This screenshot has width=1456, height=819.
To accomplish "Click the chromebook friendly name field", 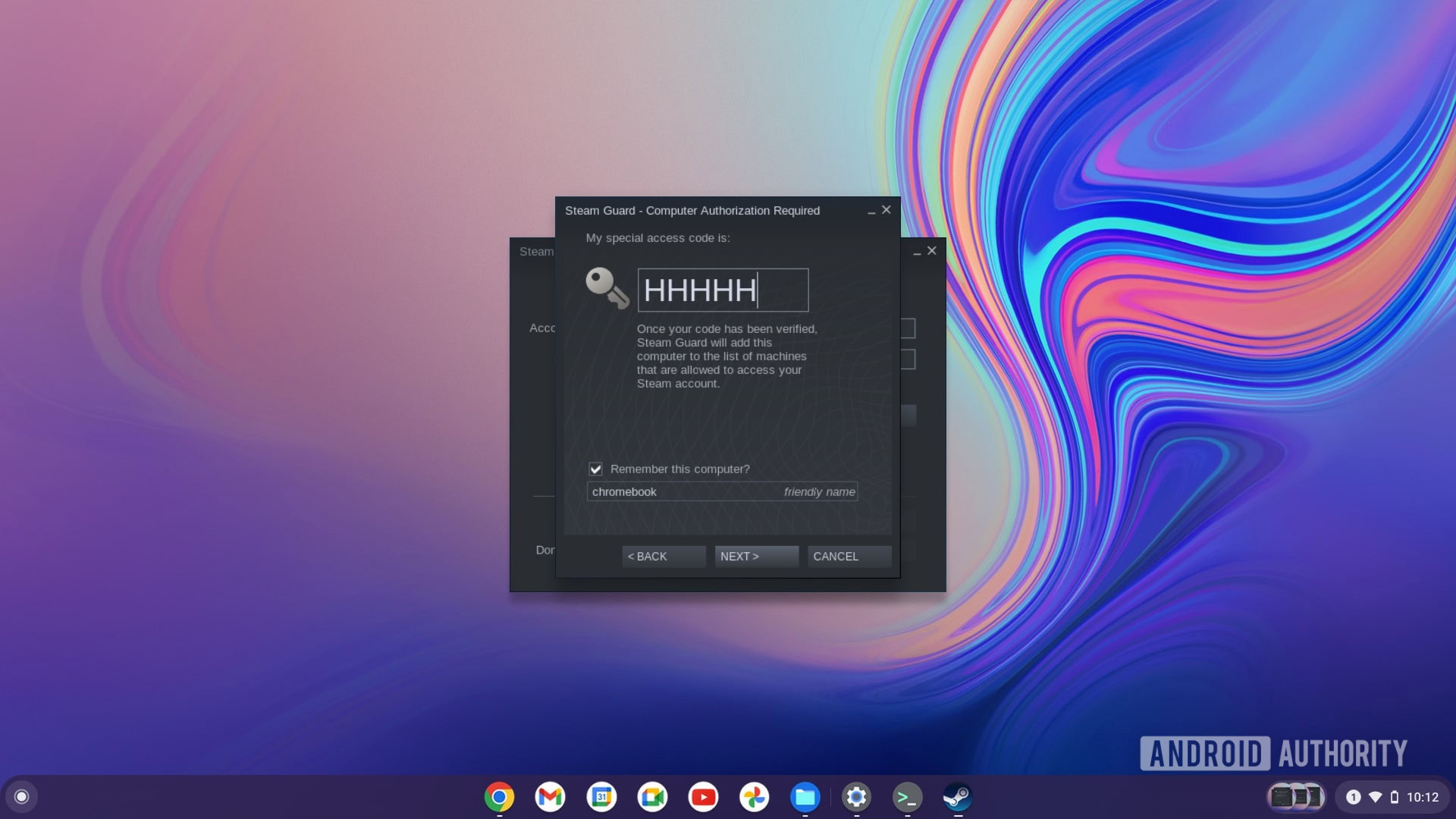I will 682,492.
